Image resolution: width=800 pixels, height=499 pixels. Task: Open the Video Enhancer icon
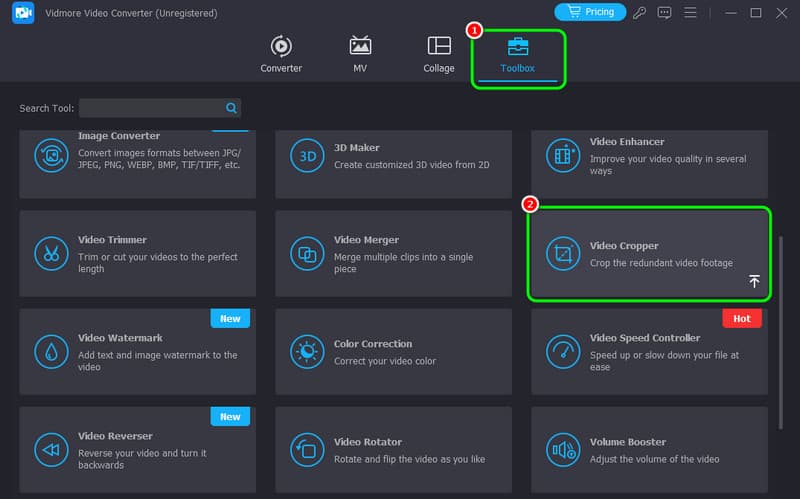click(562, 155)
